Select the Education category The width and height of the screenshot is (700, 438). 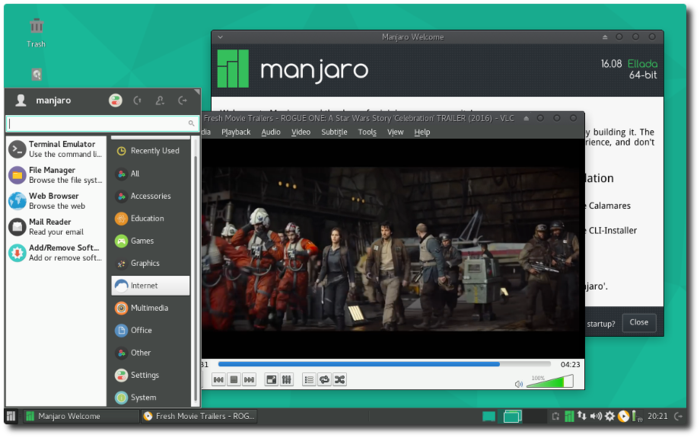[x=150, y=218]
